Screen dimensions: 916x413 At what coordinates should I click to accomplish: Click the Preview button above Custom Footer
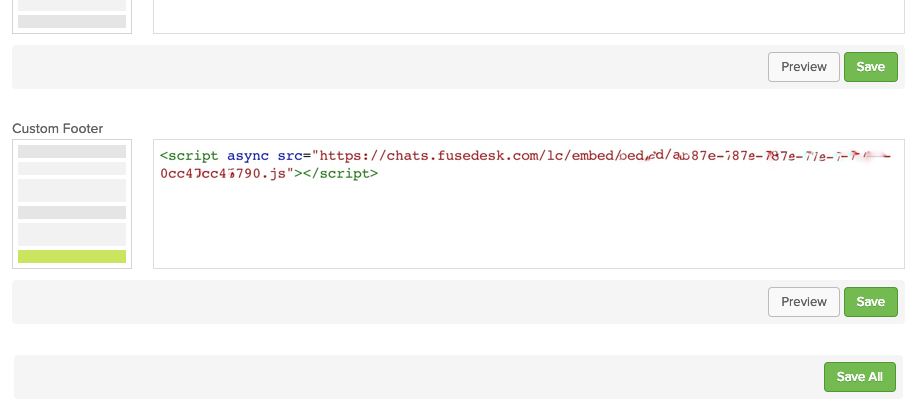point(803,67)
